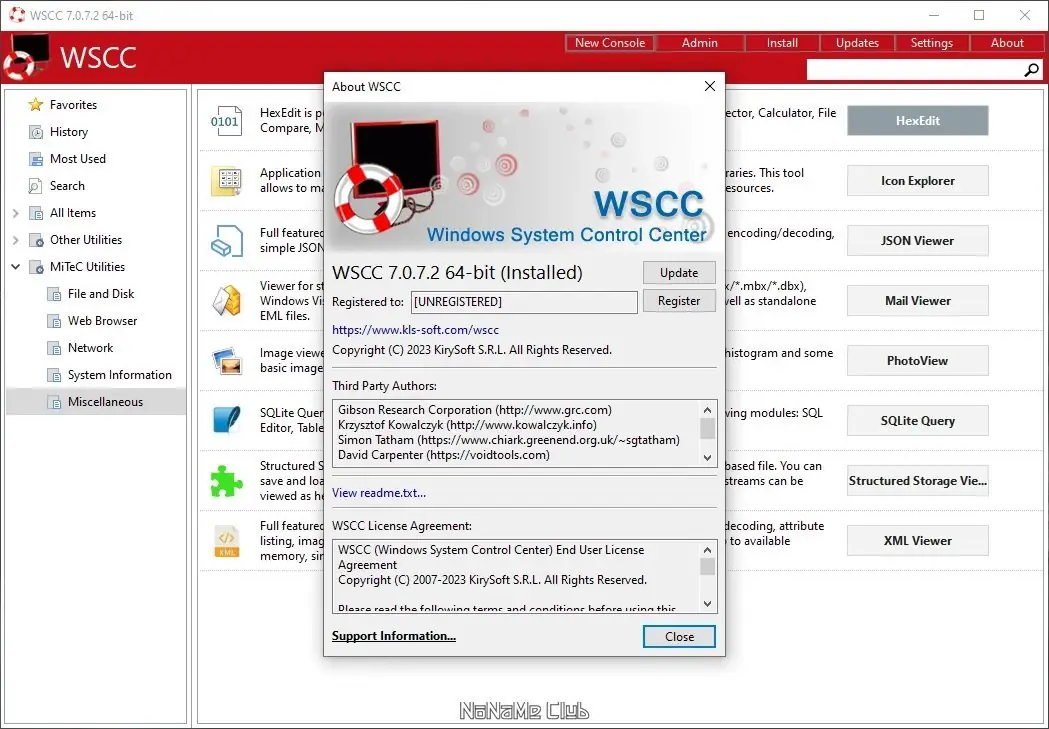Click the Mail Viewer envelope icon

point(226,301)
